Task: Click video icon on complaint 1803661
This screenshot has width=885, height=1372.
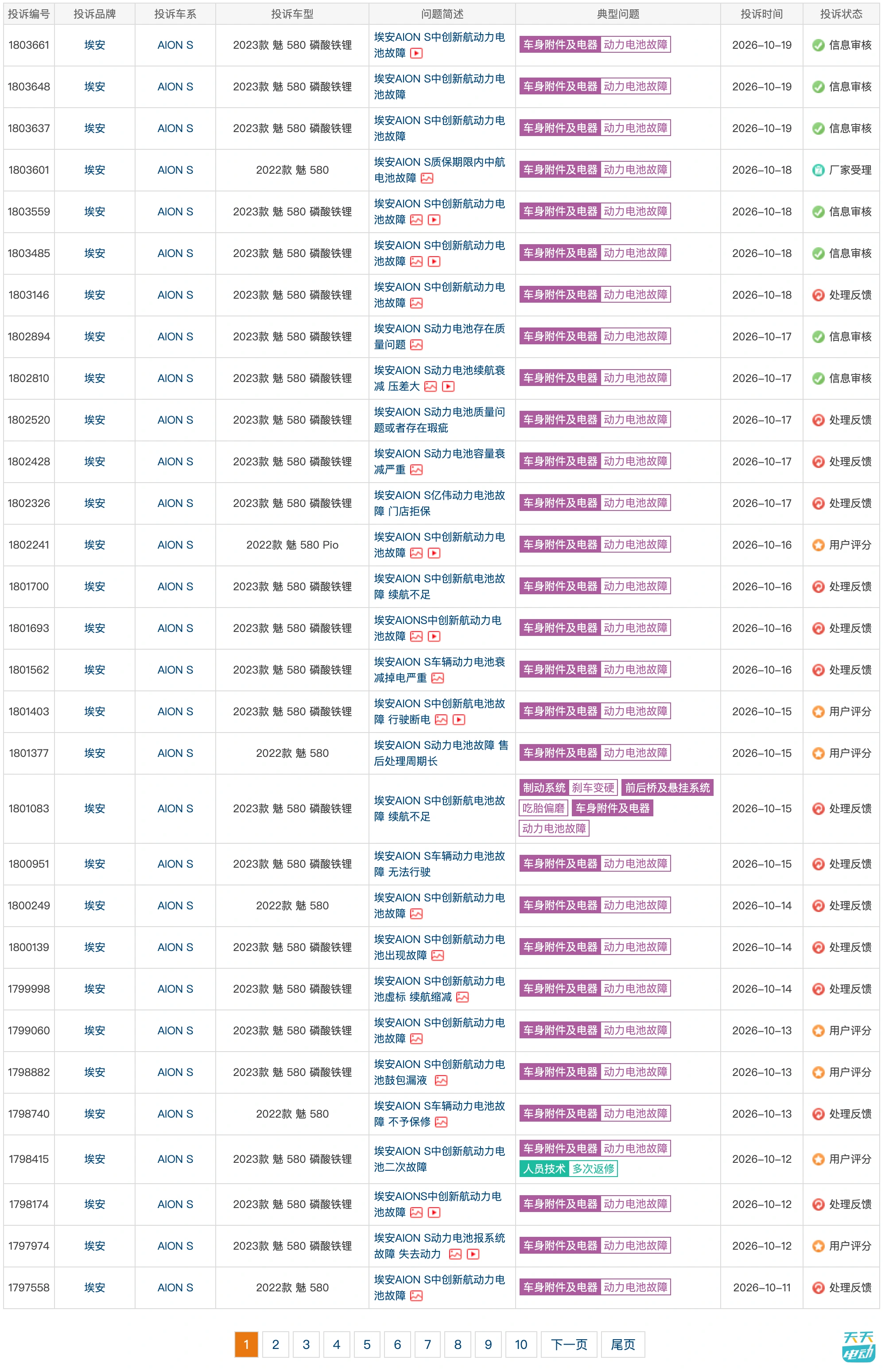Action: coord(417,54)
